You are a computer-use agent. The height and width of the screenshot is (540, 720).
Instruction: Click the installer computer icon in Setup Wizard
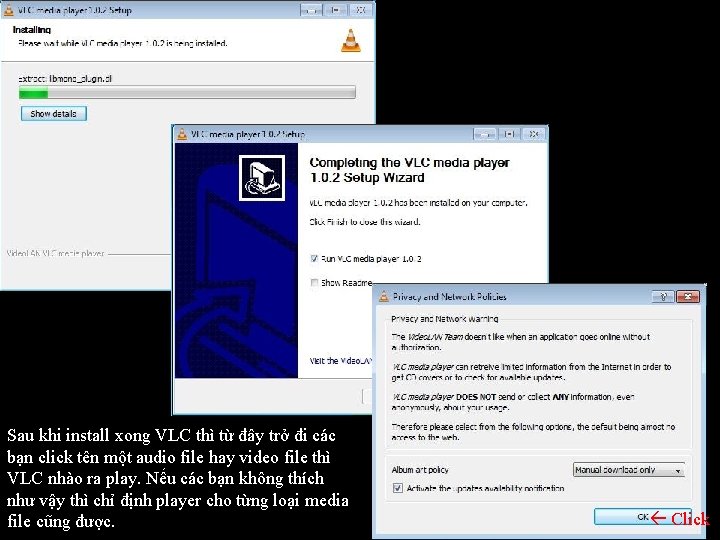coord(262,178)
